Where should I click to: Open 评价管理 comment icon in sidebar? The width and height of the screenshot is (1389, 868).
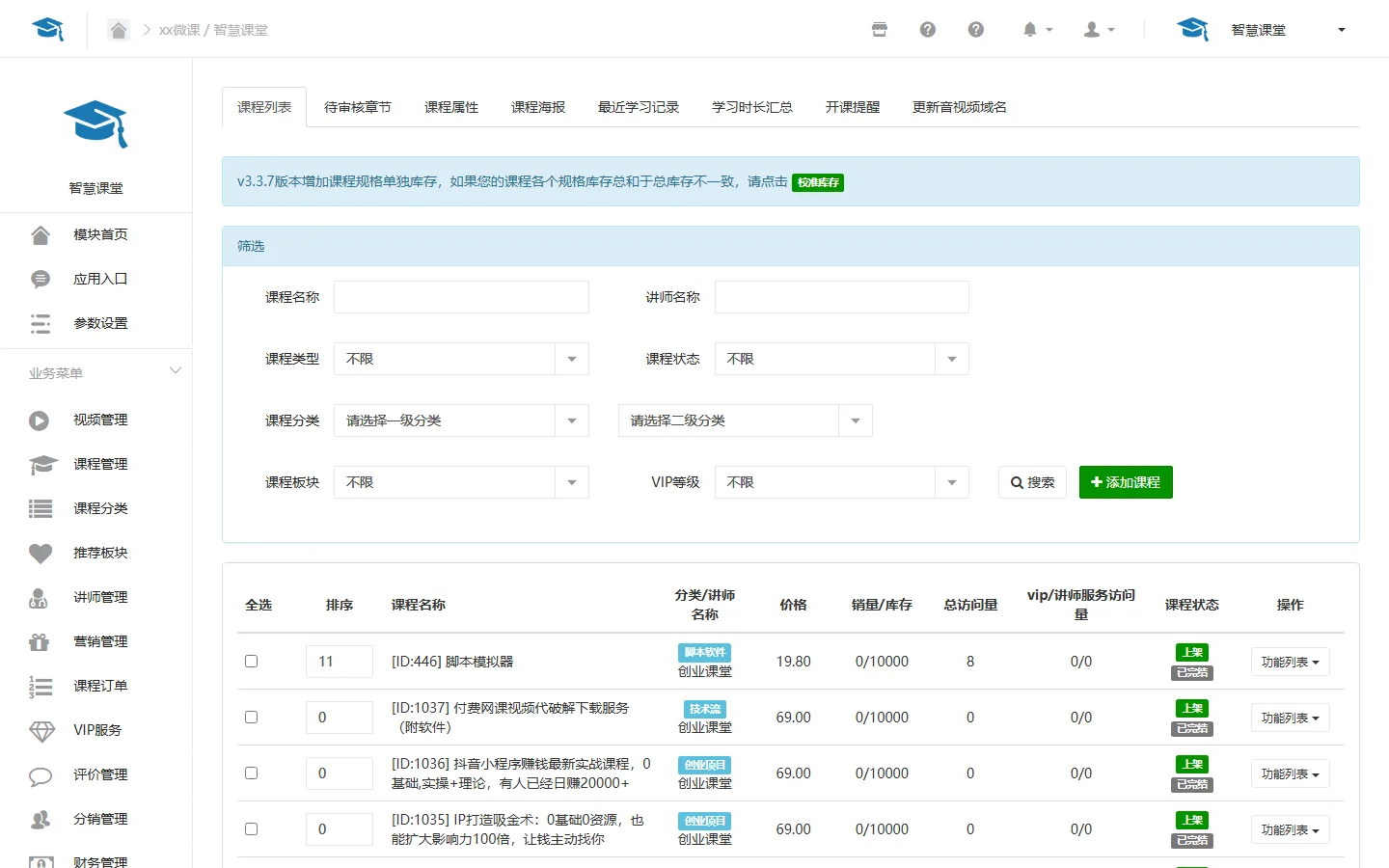(41, 775)
